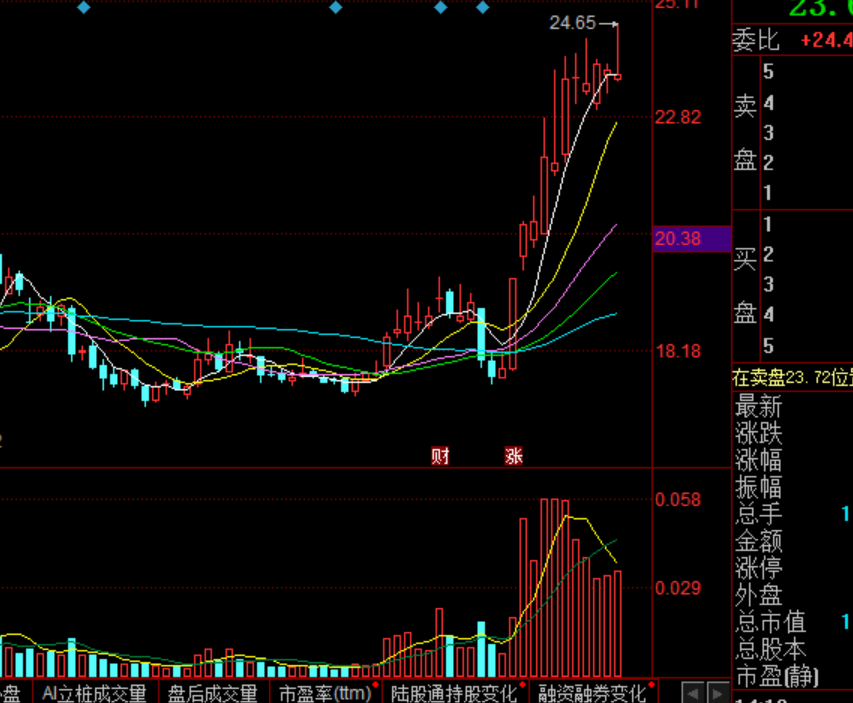853x703 pixels.
Task: Click the highlighted 20.38 price axis tag
Action: coord(691,239)
